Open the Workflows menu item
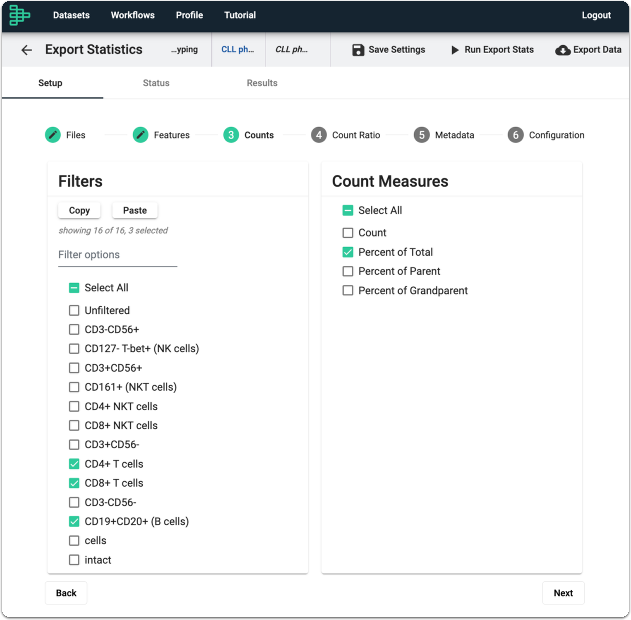631x620 pixels. pyautogui.click(x=133, y=15)
